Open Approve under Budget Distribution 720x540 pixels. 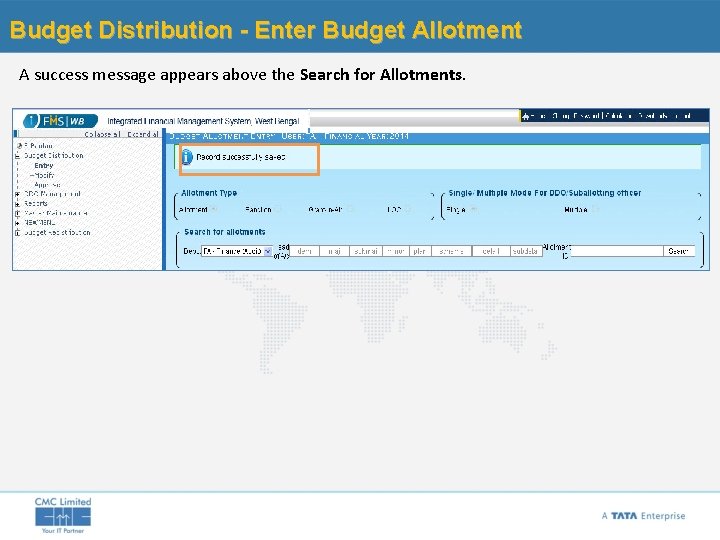(x=47, y=185)
